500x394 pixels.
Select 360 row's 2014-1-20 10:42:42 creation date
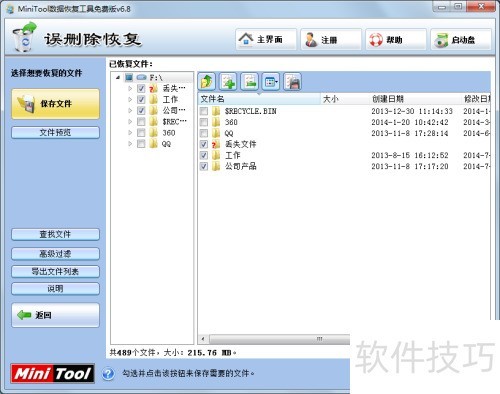[x=410, y=122]
